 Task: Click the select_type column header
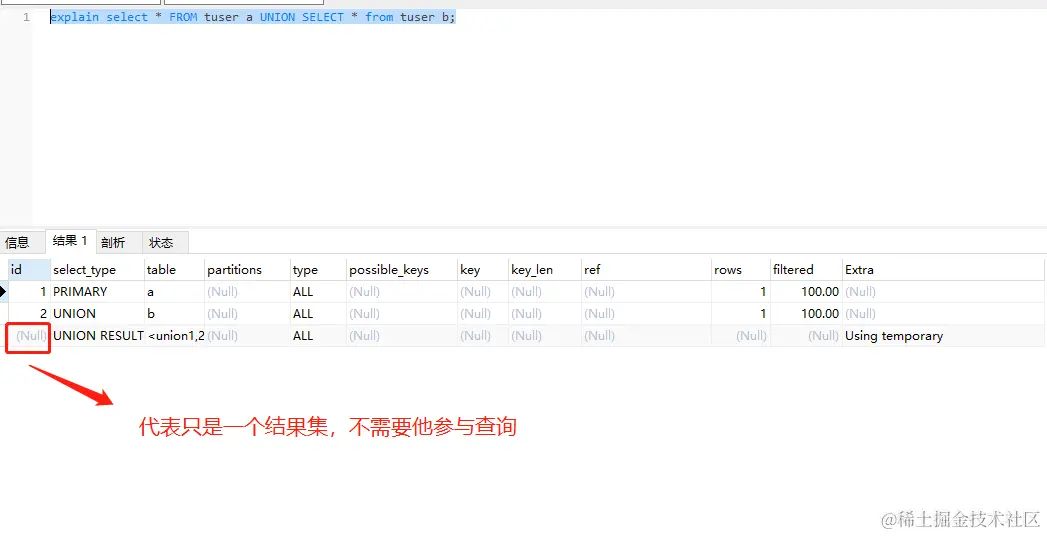tap(97, 270)
